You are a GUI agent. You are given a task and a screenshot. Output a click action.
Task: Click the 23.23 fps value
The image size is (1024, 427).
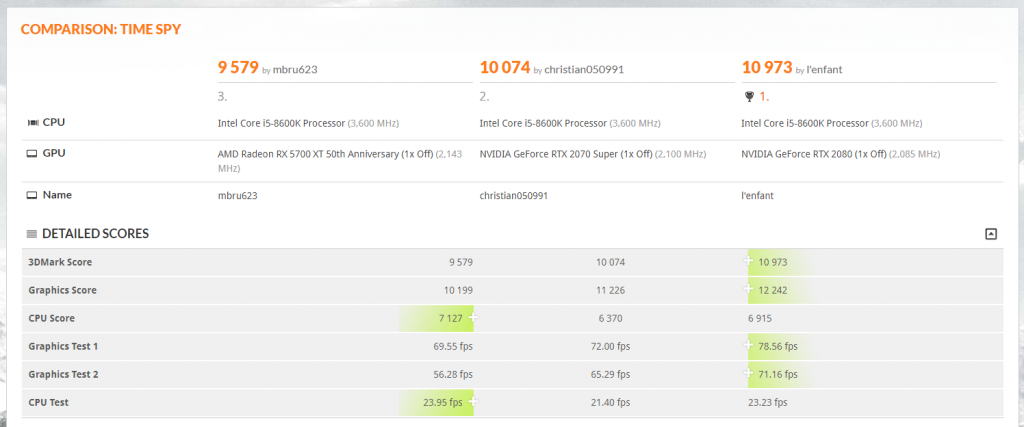pyautogui.click(x=768, y=403)
